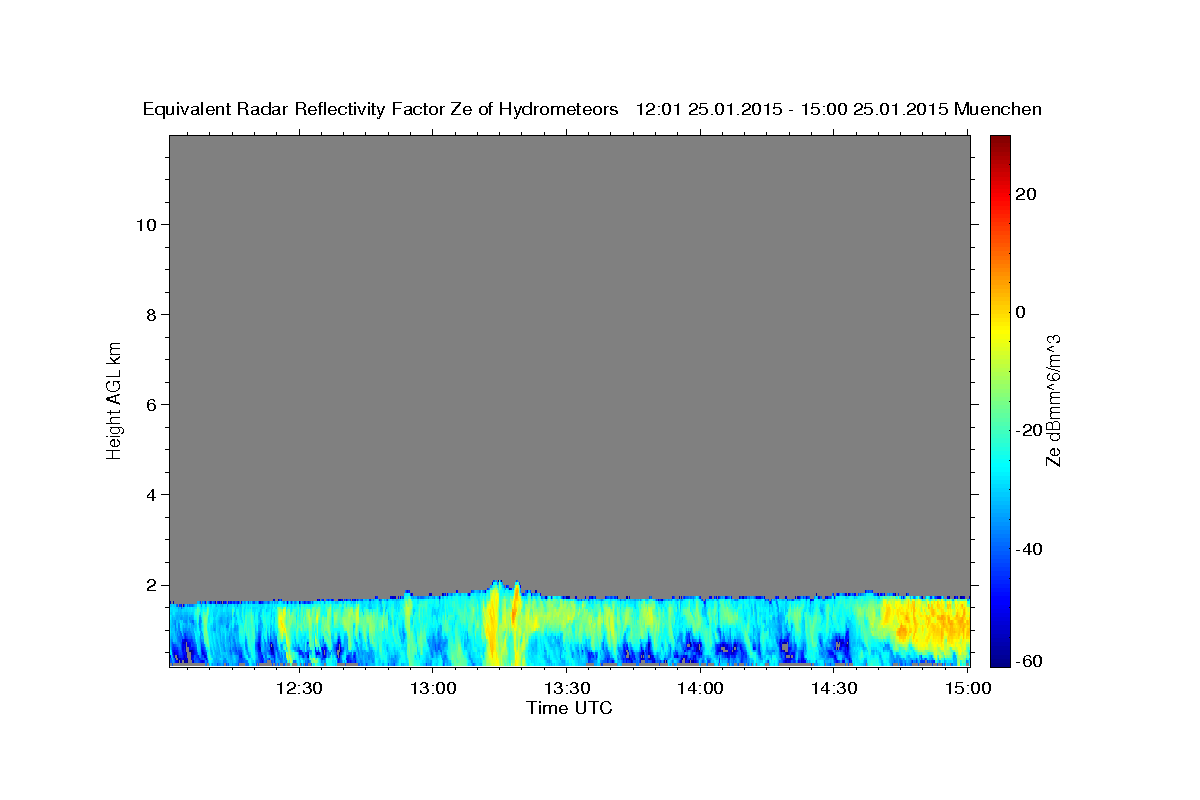
Task: Click the 14:30 time tick label
Action: (x=834, y=688)
